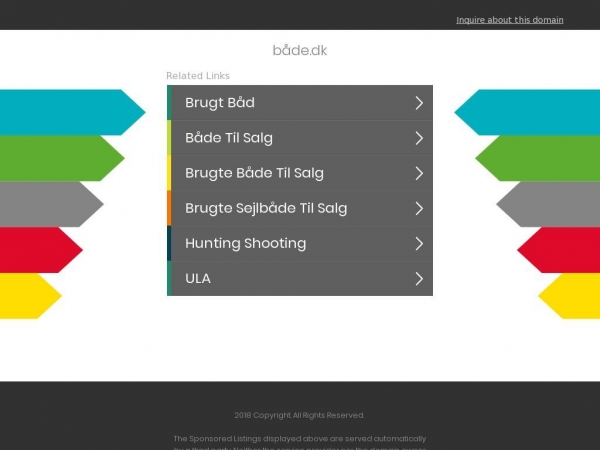Click the chevron next to Hunting Shooting

(x=419, y=243)
